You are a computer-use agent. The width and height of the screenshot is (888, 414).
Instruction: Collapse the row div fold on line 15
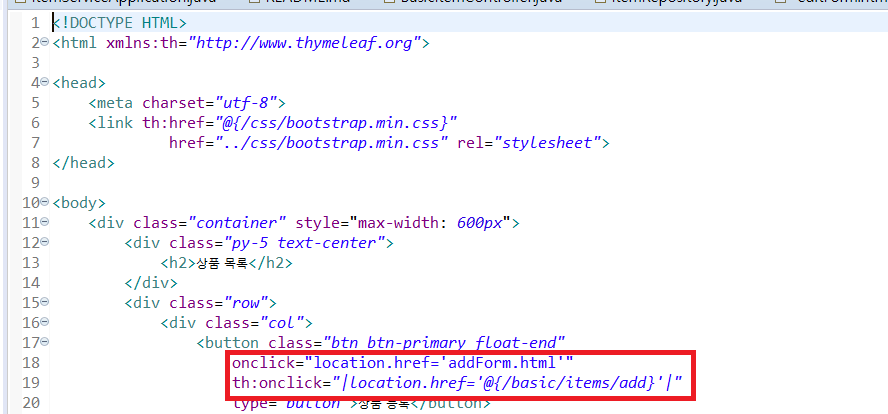[44, 302]
